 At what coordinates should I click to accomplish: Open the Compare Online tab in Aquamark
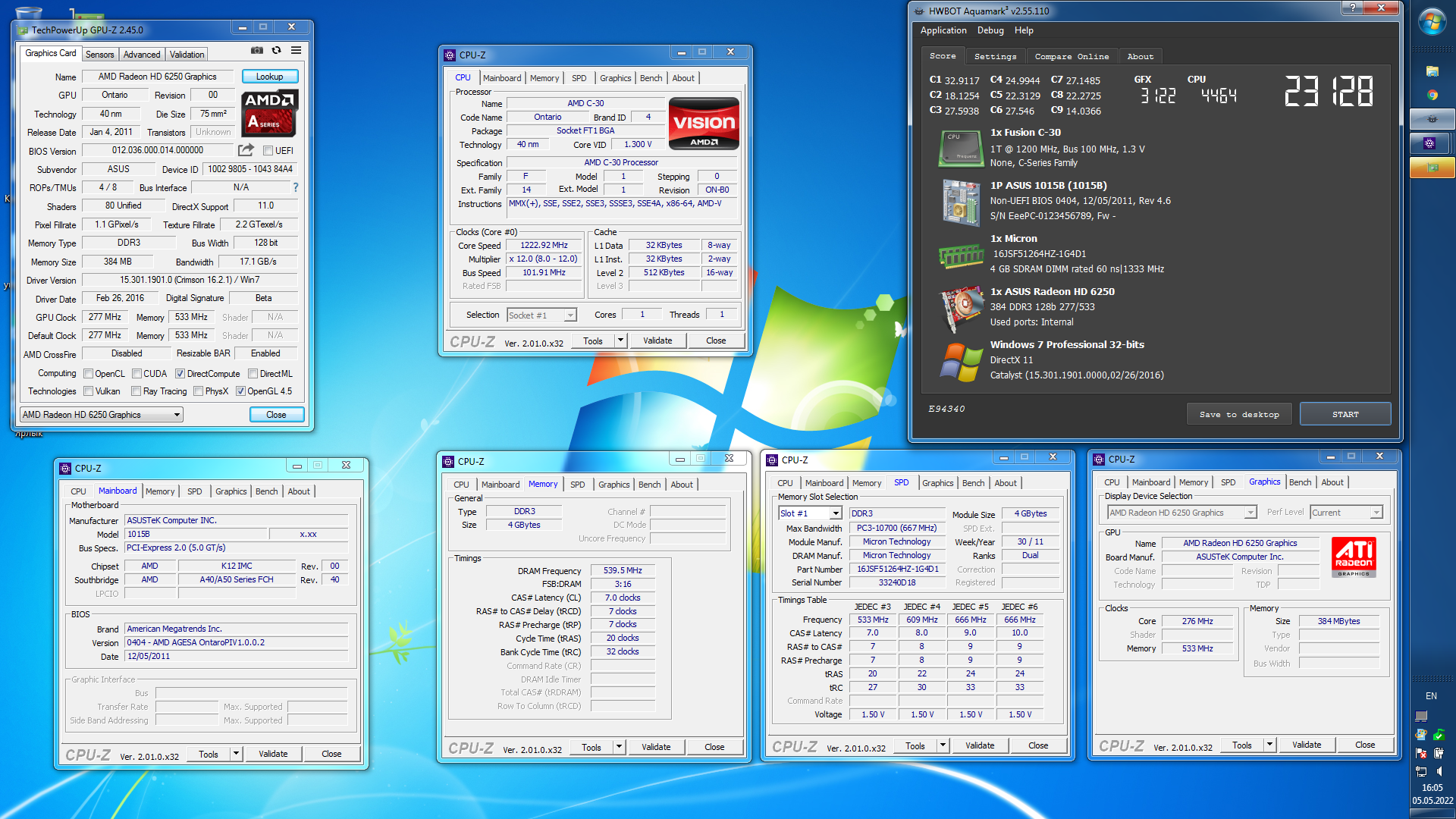1072,56
